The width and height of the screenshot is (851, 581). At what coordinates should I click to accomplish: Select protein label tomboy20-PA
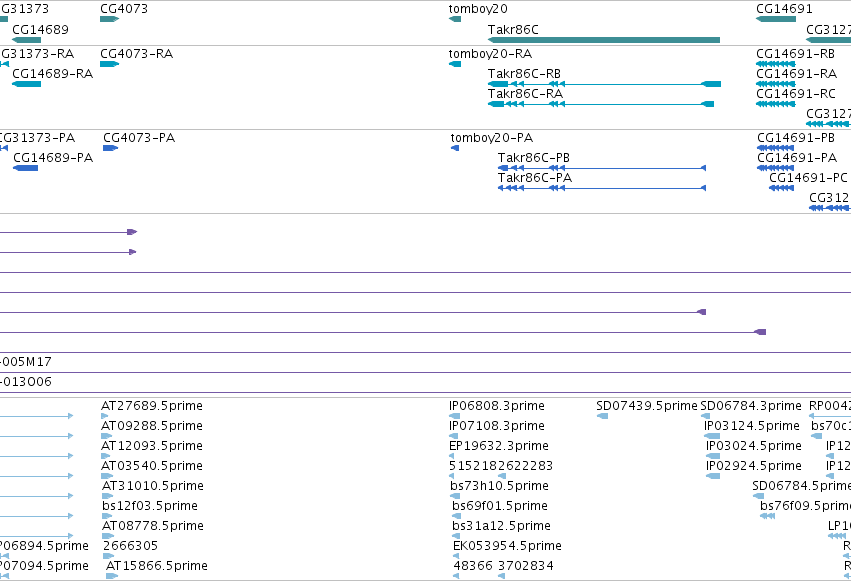point(492,138)
